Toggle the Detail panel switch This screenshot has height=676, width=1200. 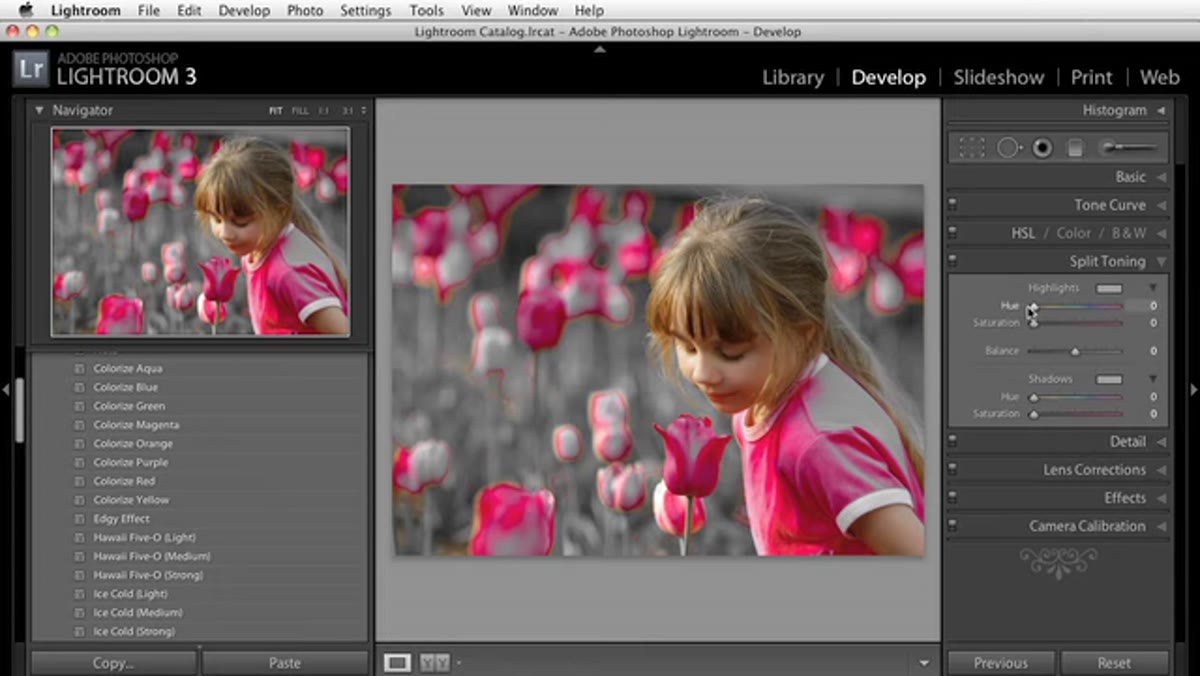tap(953, 441)
